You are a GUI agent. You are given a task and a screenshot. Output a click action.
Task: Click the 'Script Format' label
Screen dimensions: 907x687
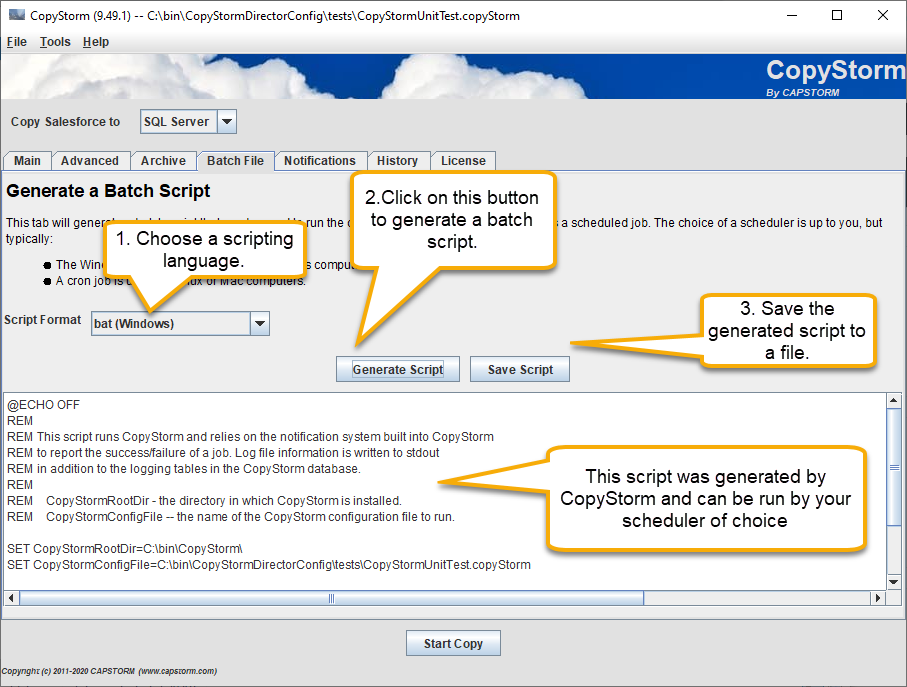(x=43, y=320)
